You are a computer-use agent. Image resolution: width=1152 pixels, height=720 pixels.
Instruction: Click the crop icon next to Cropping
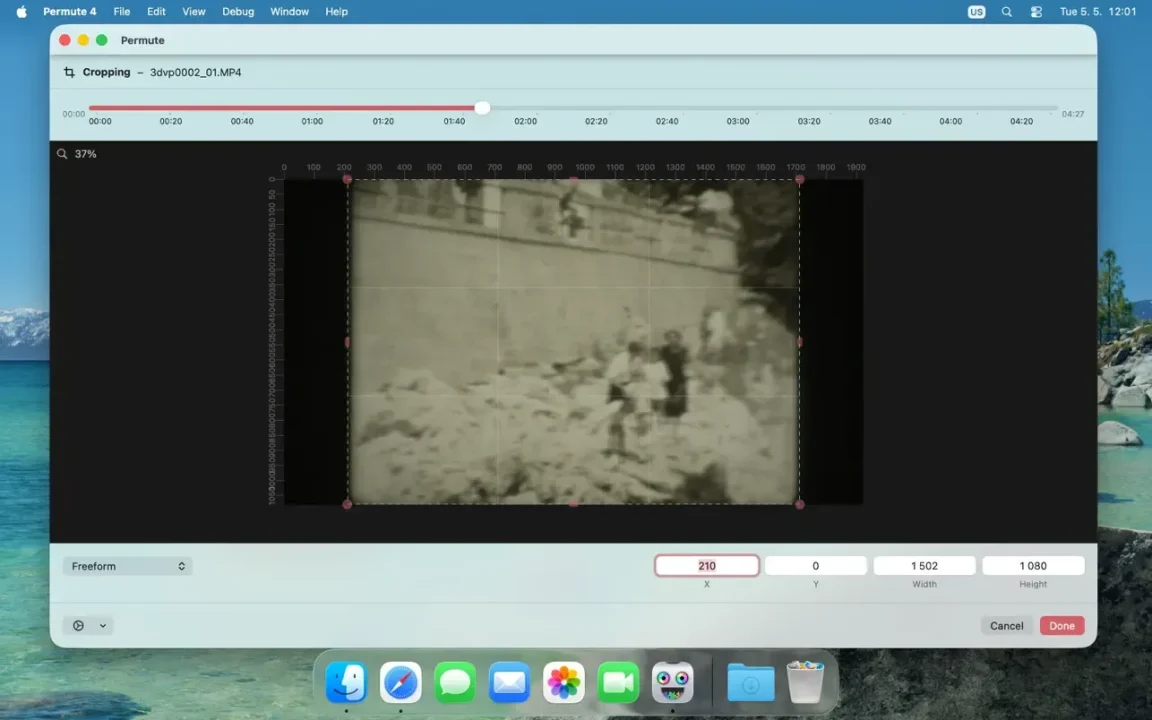click(x=69, y=72)
